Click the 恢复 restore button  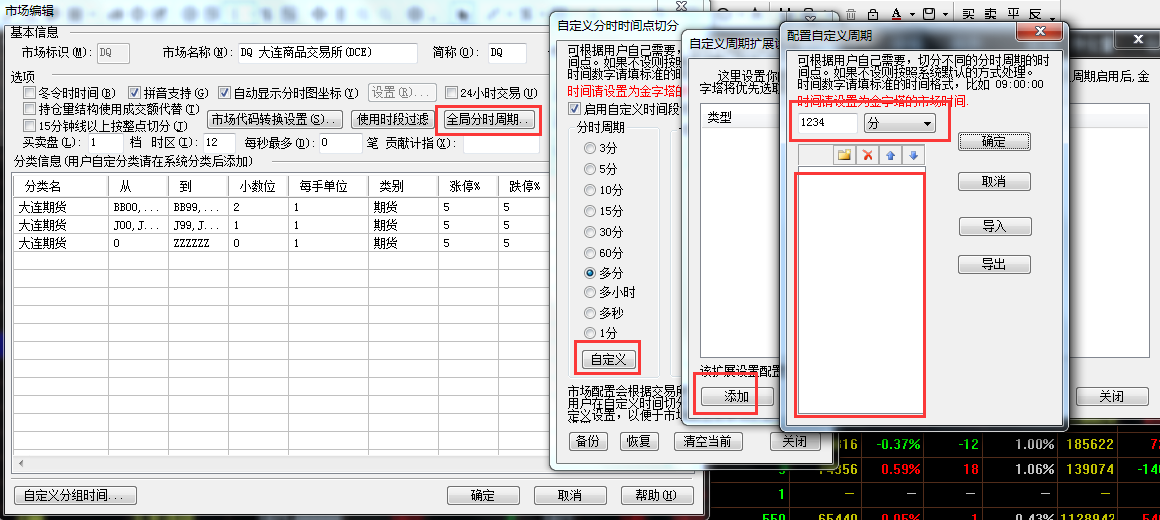pyautogui.click(x=638, y=442)
